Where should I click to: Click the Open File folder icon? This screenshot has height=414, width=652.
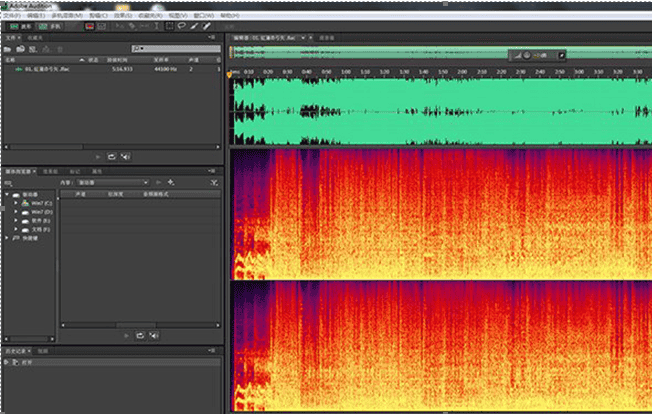click(x=9, y=48)
